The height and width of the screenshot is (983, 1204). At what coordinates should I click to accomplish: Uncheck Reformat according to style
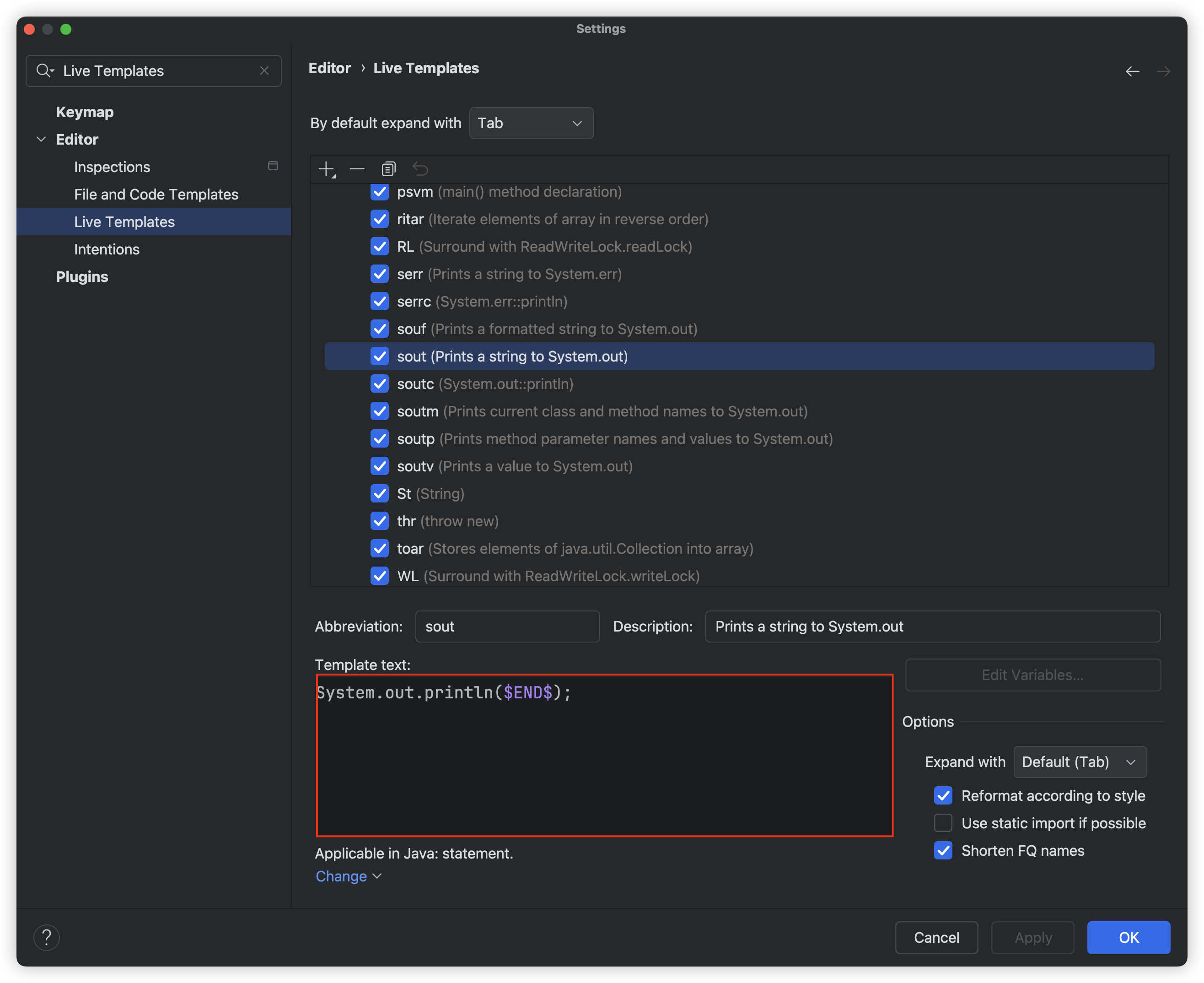pos(943,795)
